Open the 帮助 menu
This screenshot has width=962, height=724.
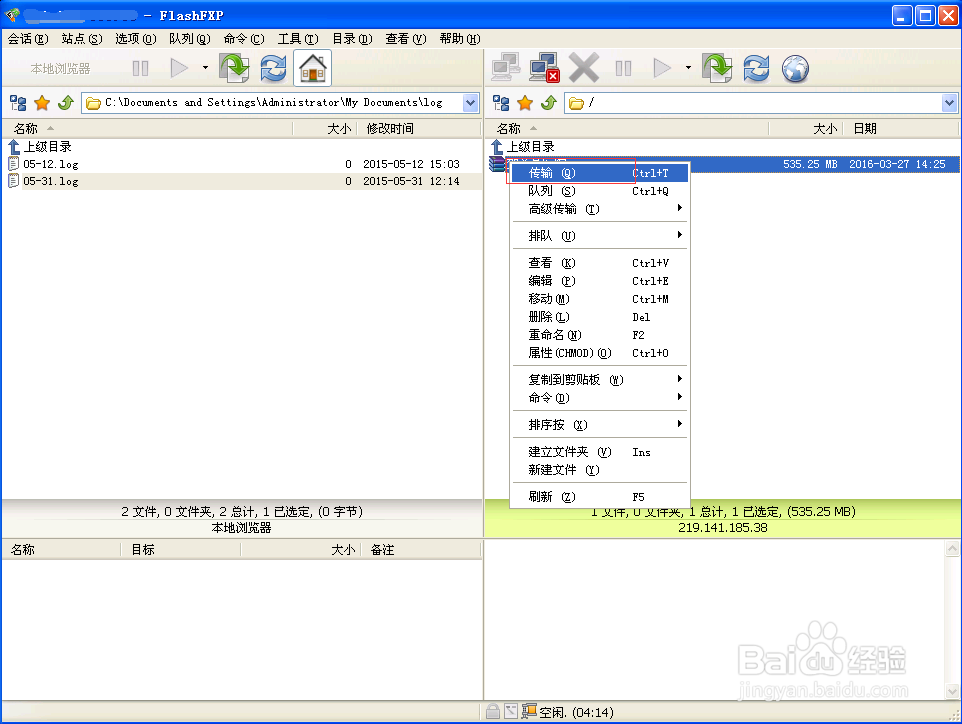point(460,39)
